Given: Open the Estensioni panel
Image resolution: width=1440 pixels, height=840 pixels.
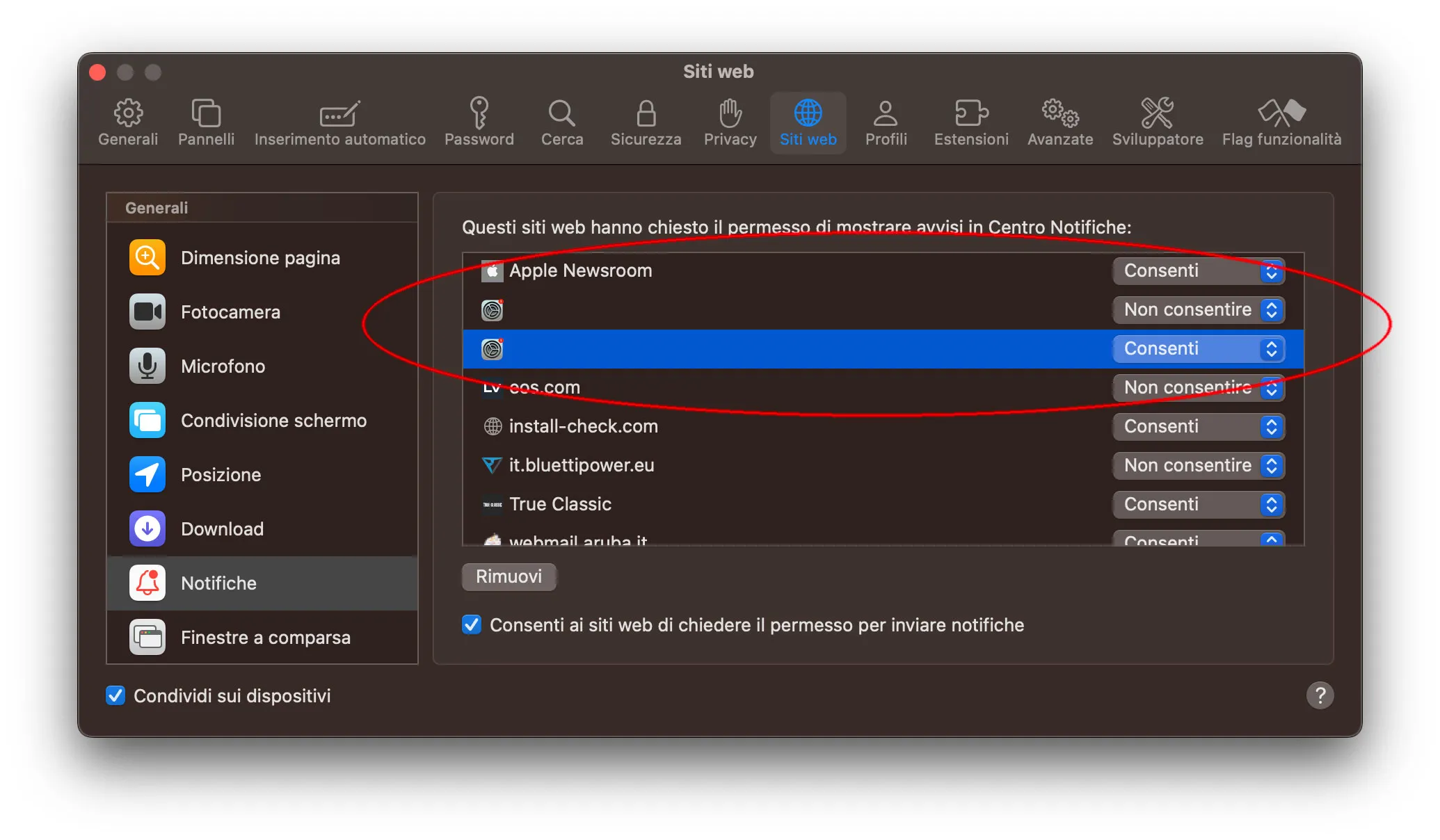Looking at the screenshot, I should click(970, 122).
